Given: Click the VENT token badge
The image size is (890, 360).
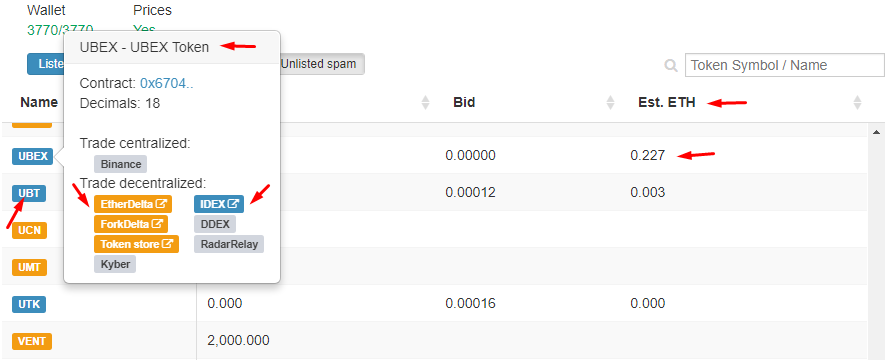Looking at the screenshot, I should click(32, 341).
